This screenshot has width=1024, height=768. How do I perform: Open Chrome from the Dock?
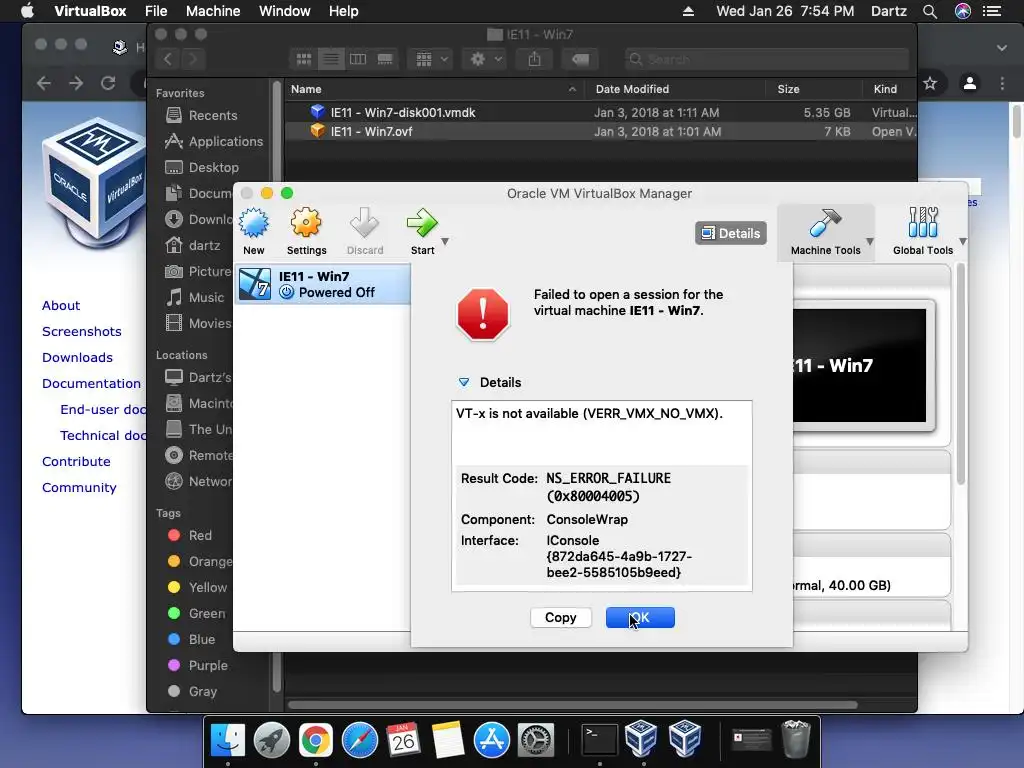point(315,741)
